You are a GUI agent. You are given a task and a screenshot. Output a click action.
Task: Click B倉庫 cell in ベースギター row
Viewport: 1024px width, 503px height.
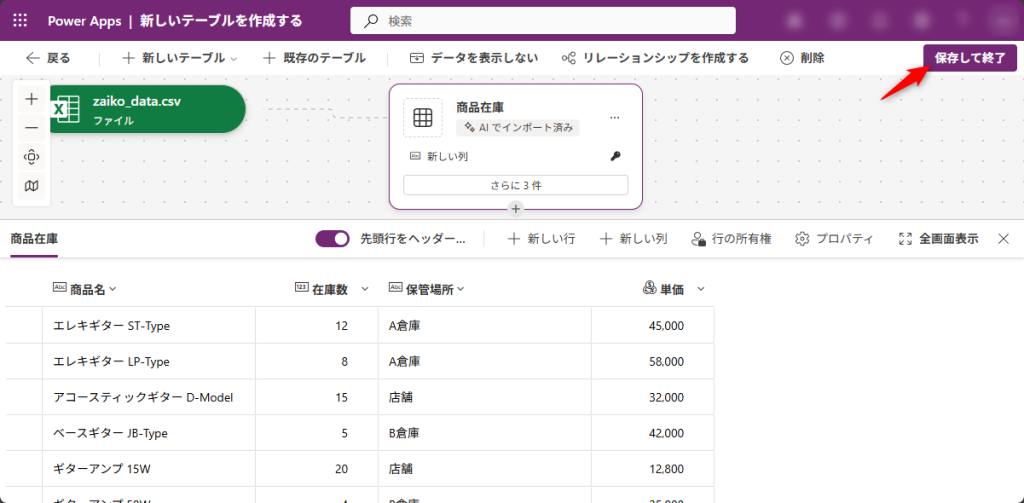point(485,433)
